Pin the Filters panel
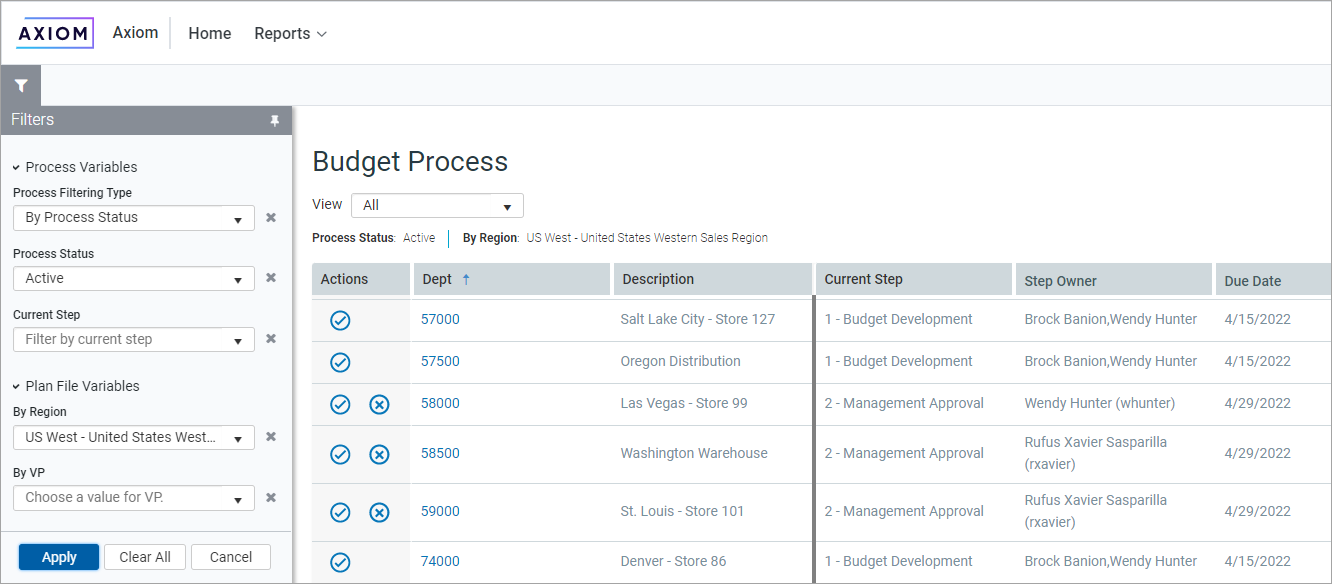Image resolution: width=1332 pixels, height=584 pixels. point(275,120)
